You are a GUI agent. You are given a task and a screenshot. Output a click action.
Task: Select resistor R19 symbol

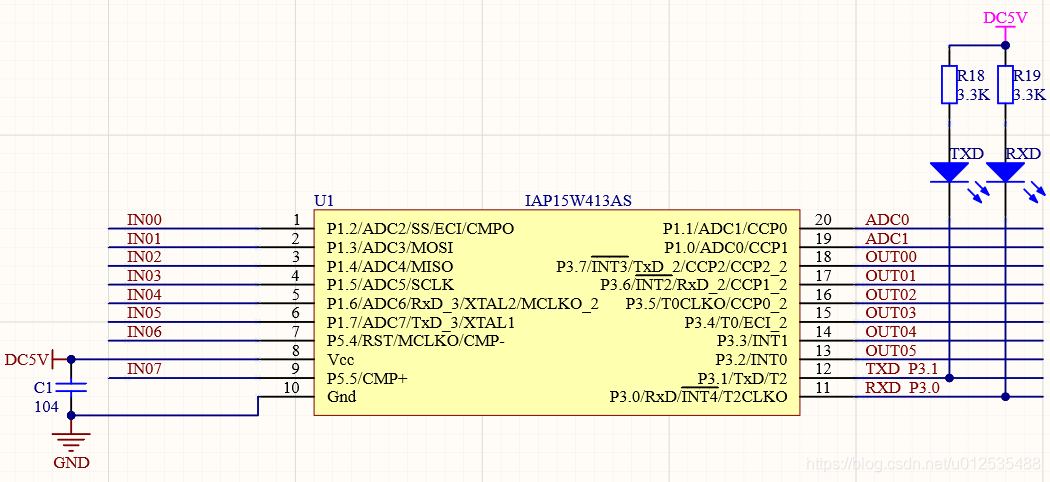pyautogui.click(x=1005, y=85)
